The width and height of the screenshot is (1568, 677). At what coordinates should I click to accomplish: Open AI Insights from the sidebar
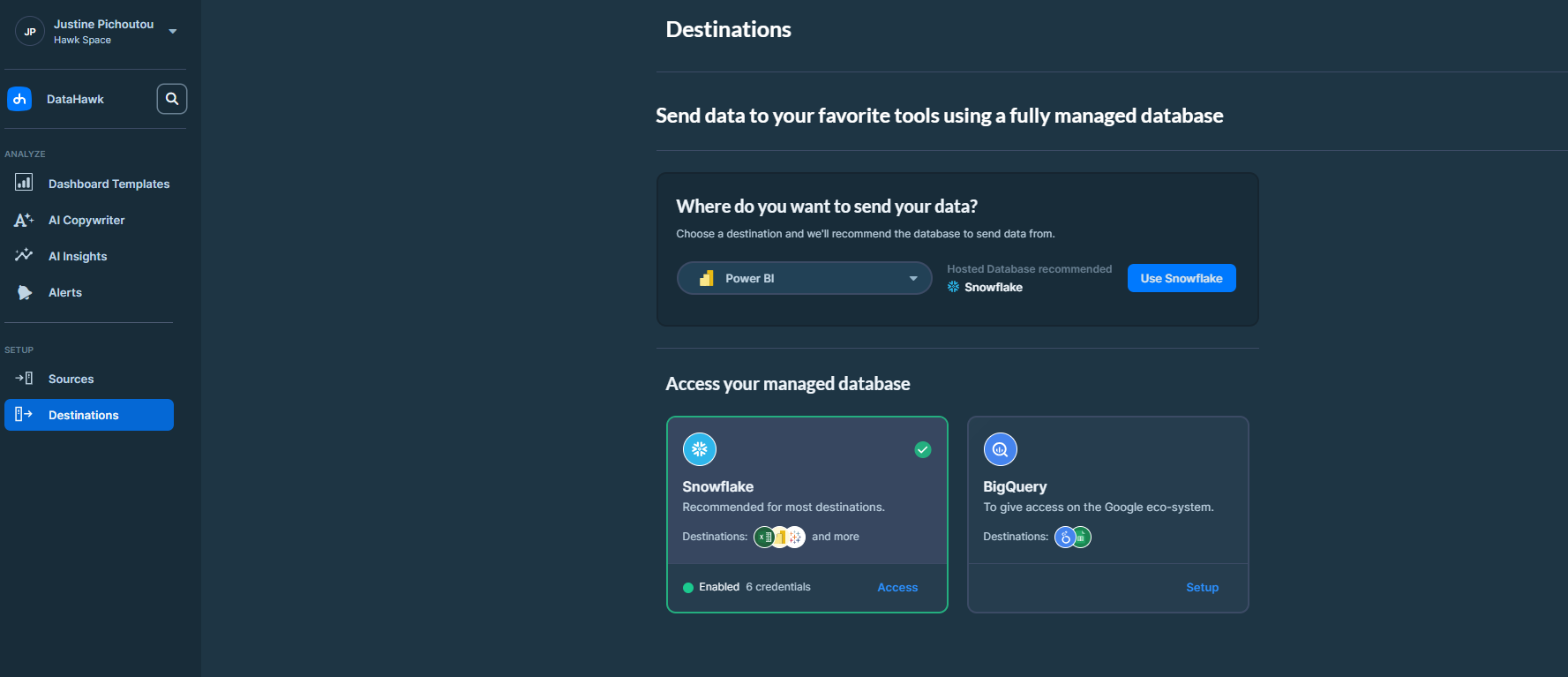78,256
